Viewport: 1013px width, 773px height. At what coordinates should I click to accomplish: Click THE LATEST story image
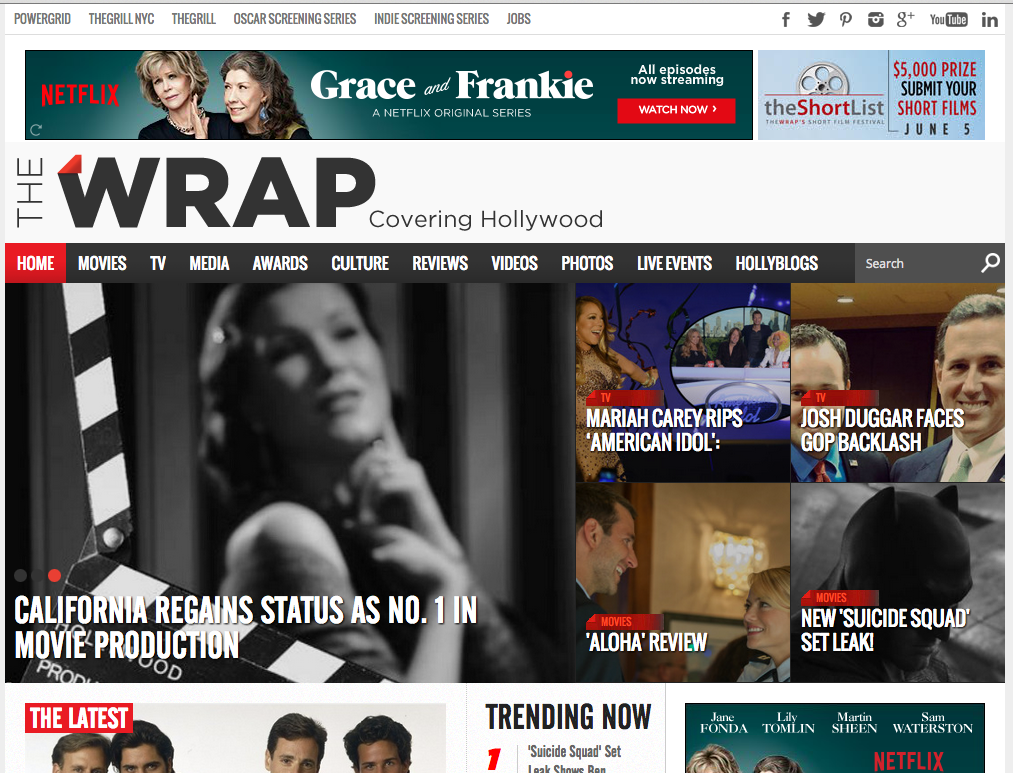pyautogui.click(x=235, y=738)
